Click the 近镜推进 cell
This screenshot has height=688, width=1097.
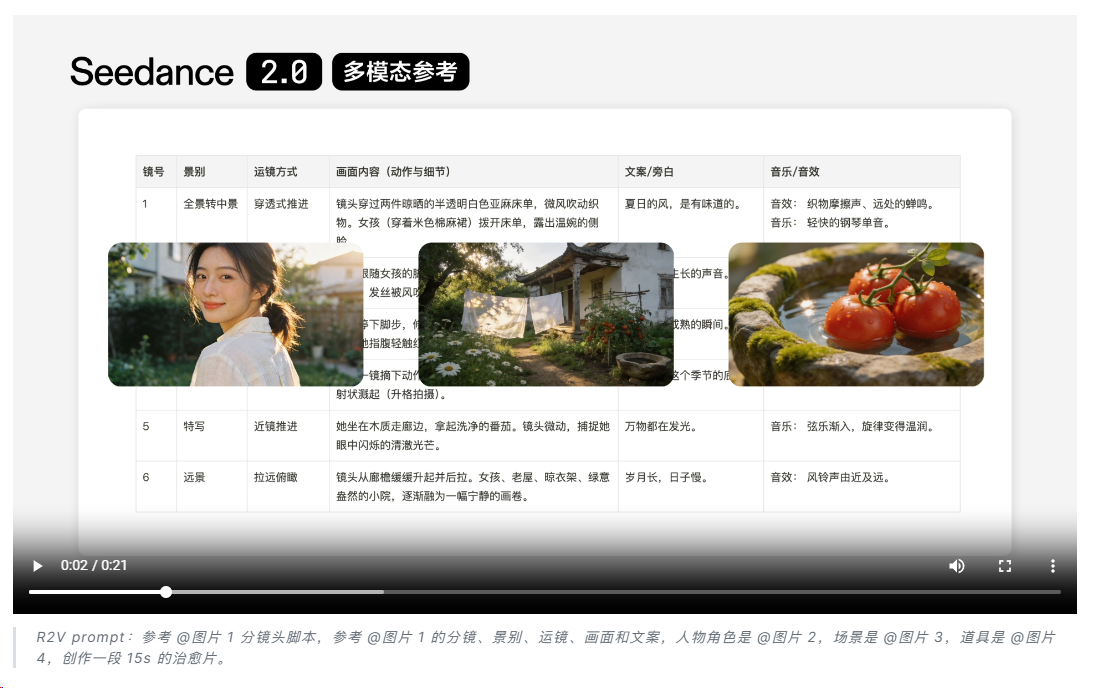click(x=276, y=426)
